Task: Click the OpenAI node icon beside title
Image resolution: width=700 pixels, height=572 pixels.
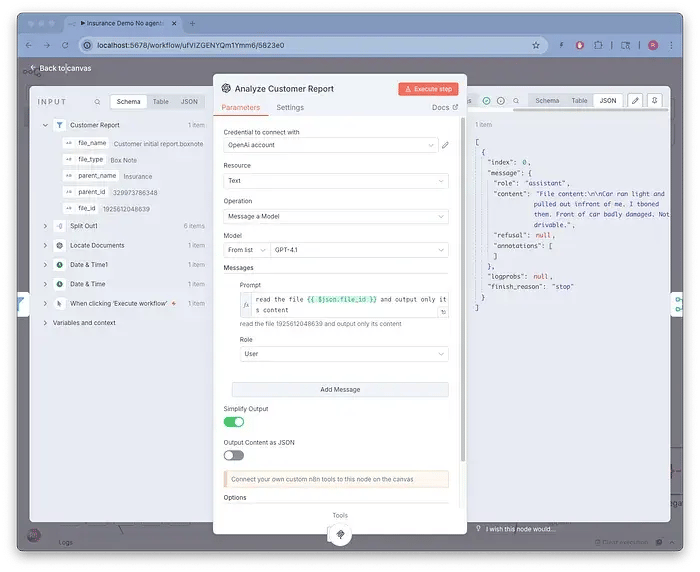Action: pos(226,88)
